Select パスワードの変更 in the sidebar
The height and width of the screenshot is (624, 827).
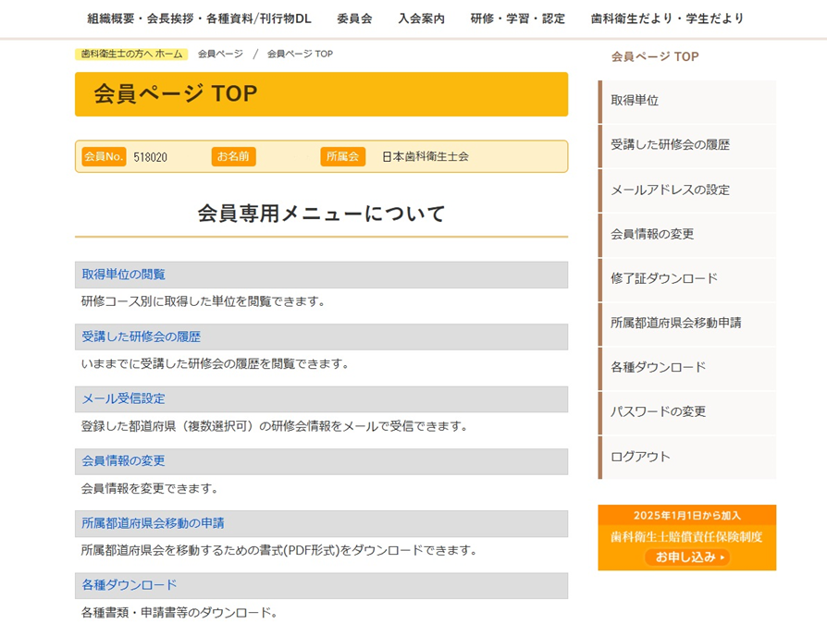click(x=687, y=412)
